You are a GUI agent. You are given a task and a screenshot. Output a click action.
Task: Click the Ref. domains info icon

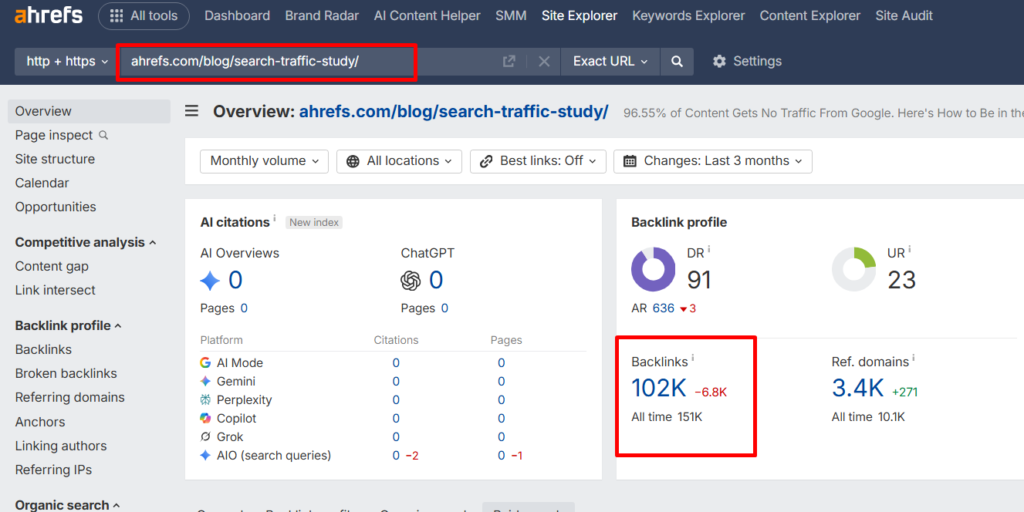pos(914,358)
